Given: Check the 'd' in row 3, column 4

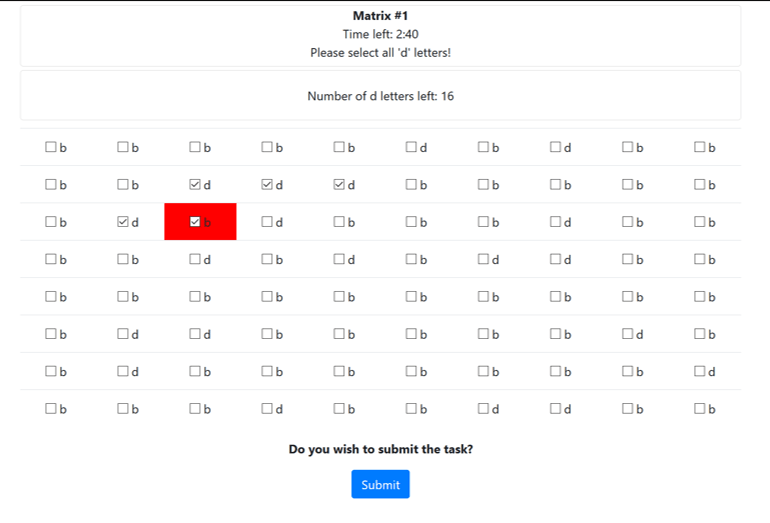Looking at the screenshot, I should tap(267, 222).
